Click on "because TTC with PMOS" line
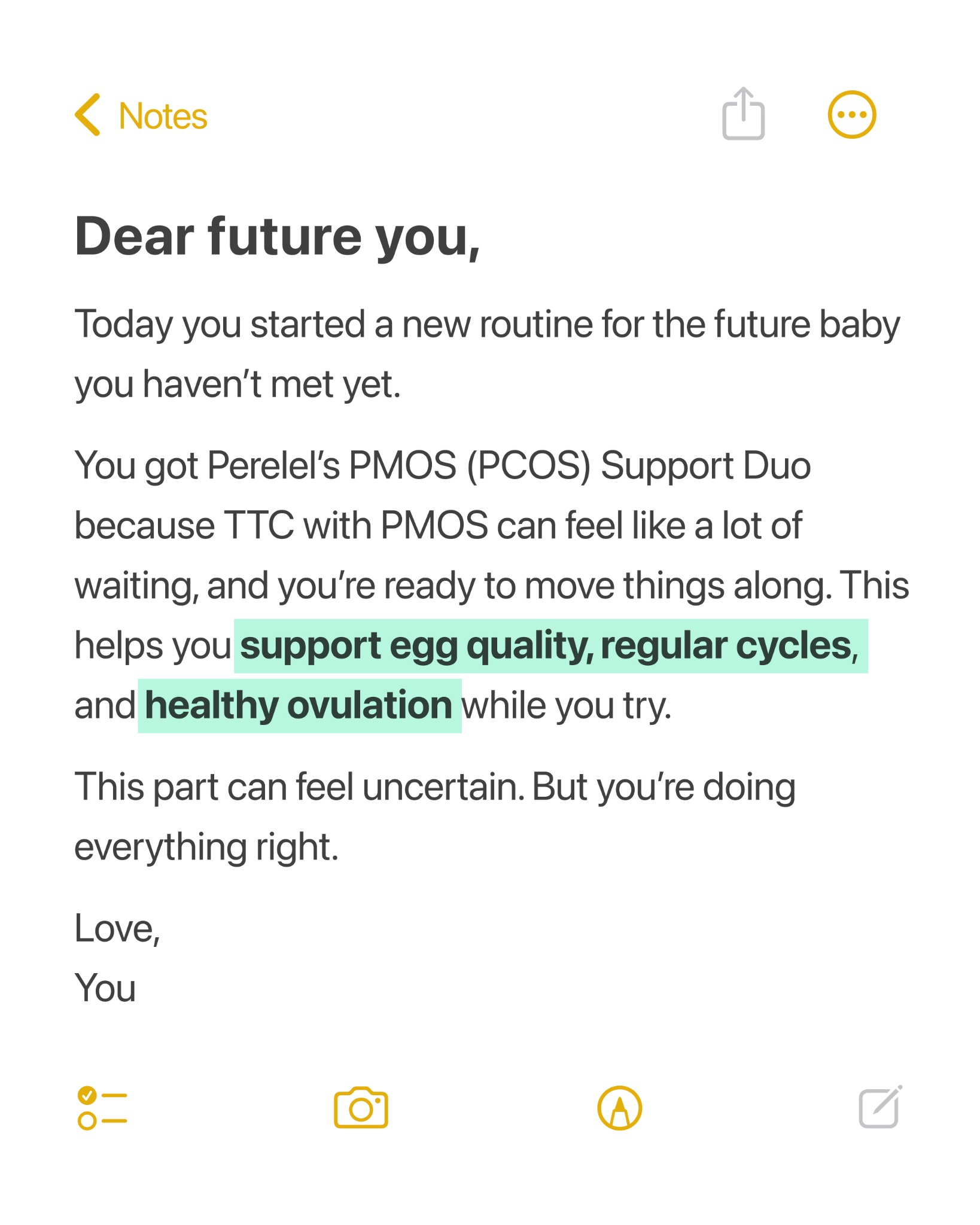 281,526
